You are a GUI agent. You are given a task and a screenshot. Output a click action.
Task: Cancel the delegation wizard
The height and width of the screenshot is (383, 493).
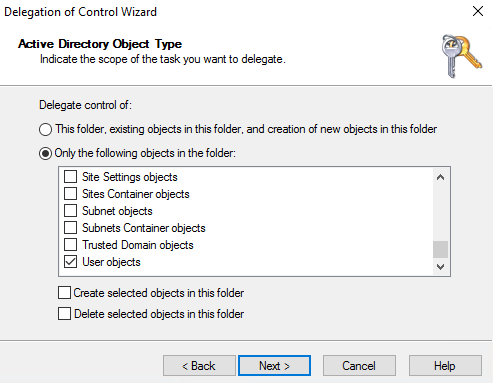coord(359,366)
